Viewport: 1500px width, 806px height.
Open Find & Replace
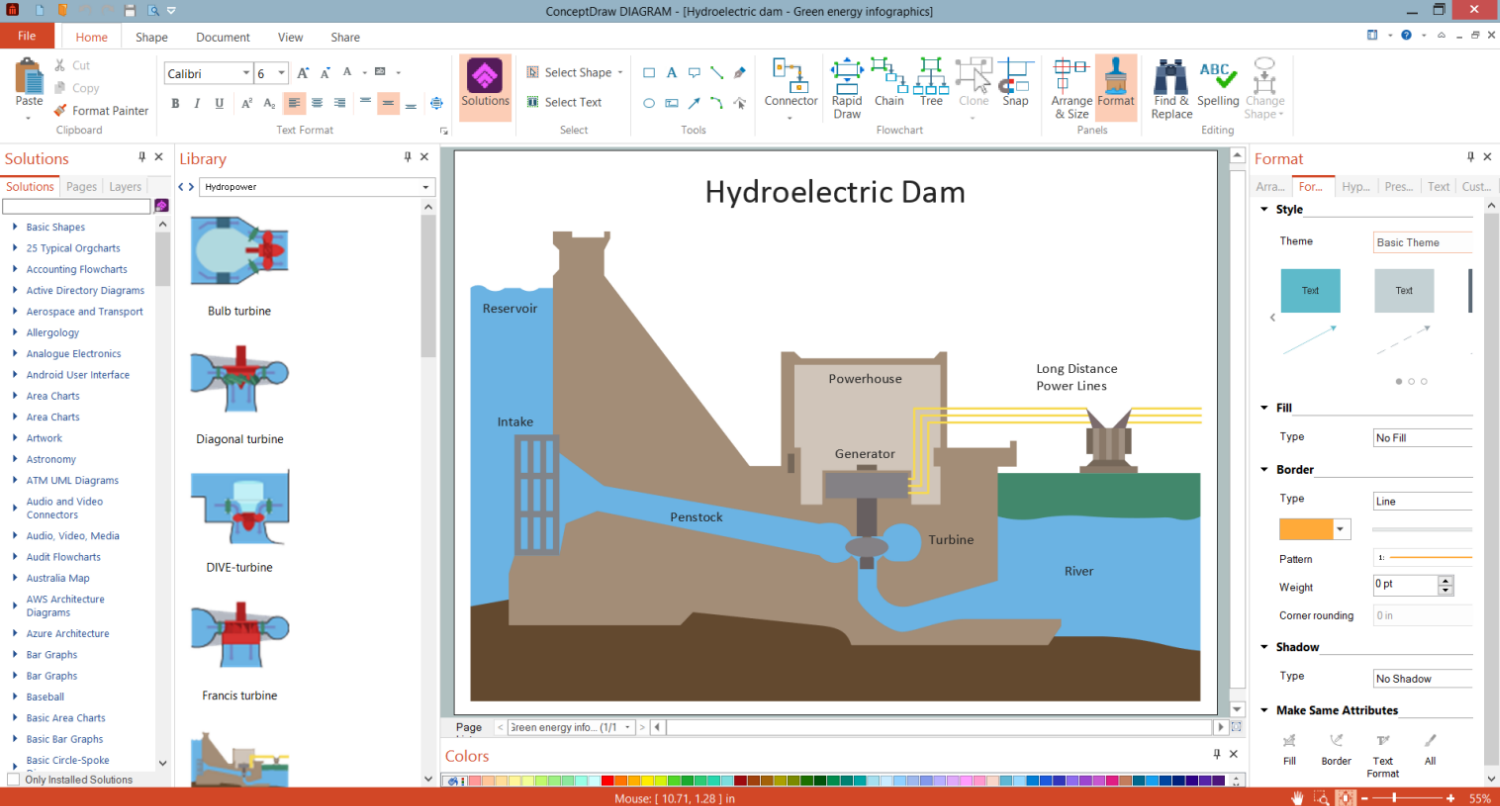pyautogui.click(x=1171, y=88)
